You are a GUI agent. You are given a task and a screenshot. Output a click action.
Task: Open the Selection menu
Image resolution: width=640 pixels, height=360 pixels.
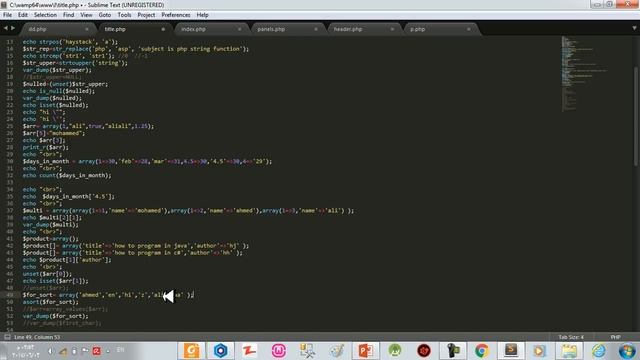tap(45, 15)
